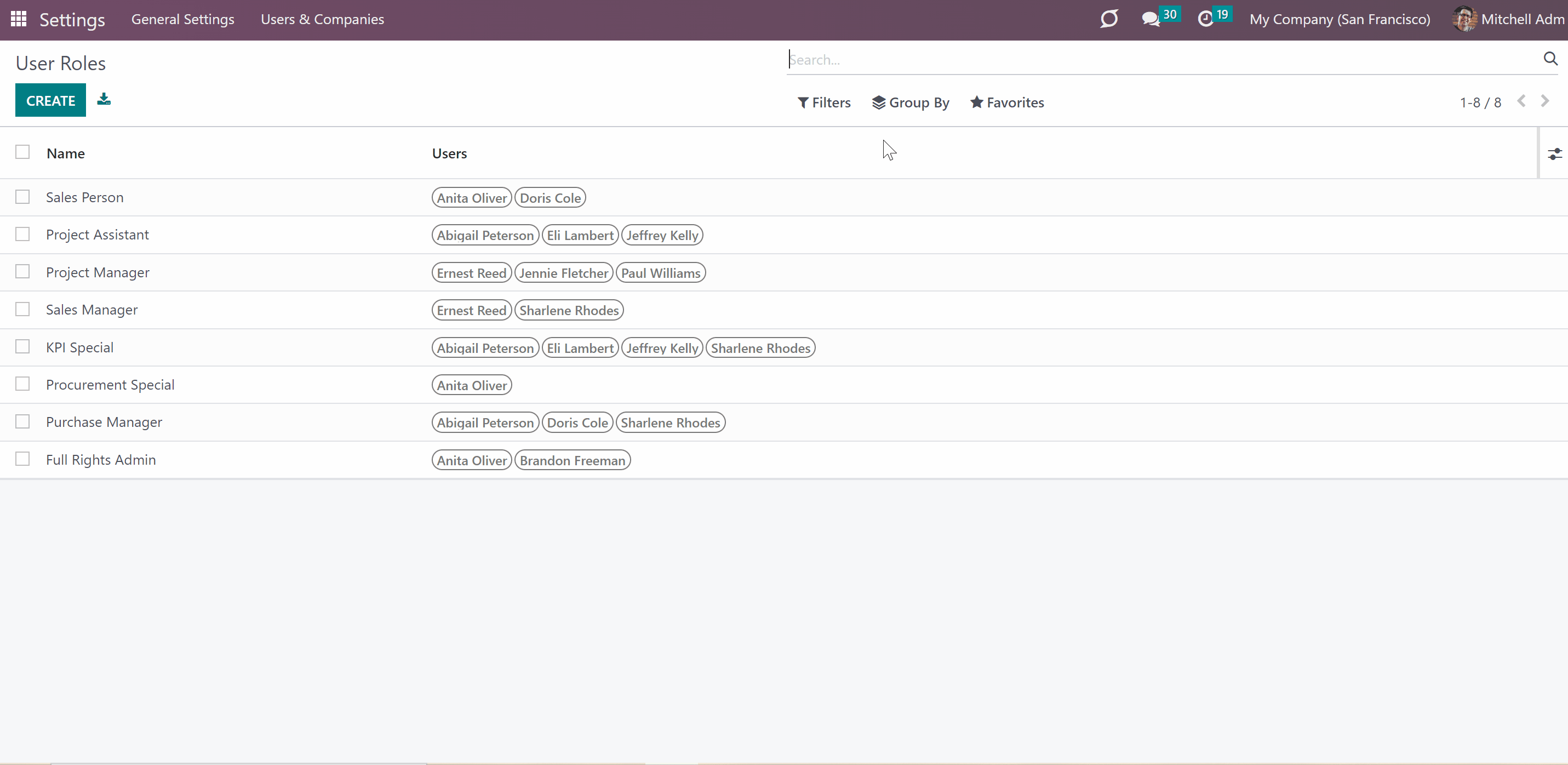Viewport: 1568px width, 765px height.
Task: Open the General Settings menu
Action: [x=182, y=20]
